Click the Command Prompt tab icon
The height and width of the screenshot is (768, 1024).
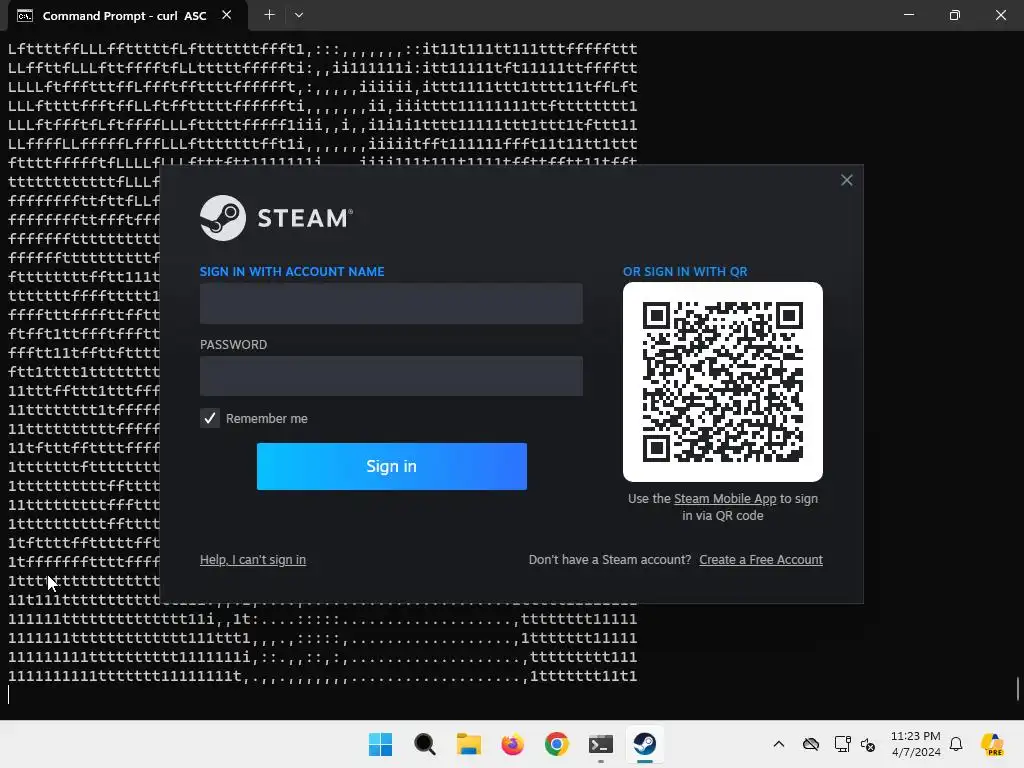click(x=25, y=16)
